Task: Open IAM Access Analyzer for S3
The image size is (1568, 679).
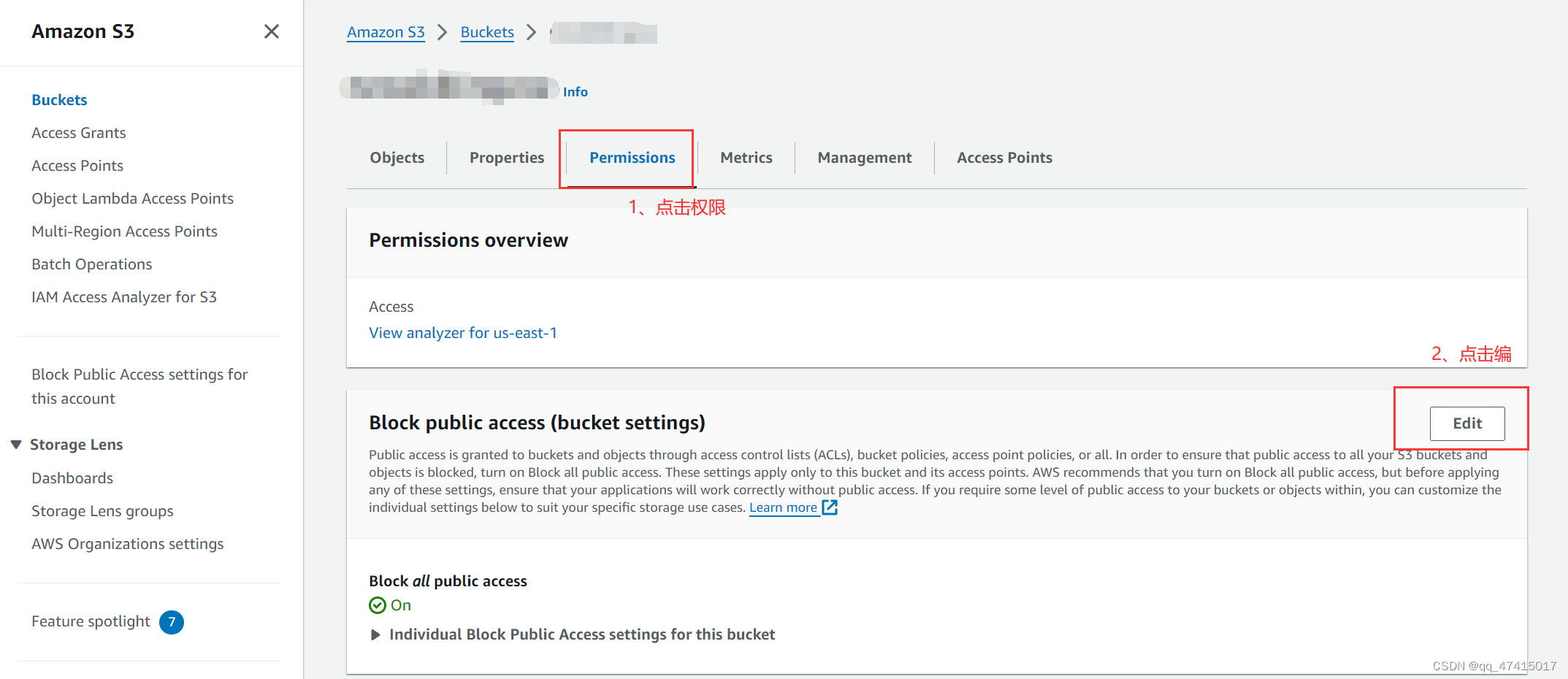Action: pos(124,297)
